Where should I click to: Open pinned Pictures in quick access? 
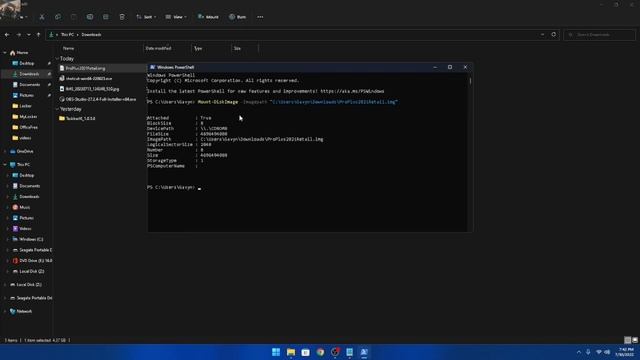click(27, 95)
